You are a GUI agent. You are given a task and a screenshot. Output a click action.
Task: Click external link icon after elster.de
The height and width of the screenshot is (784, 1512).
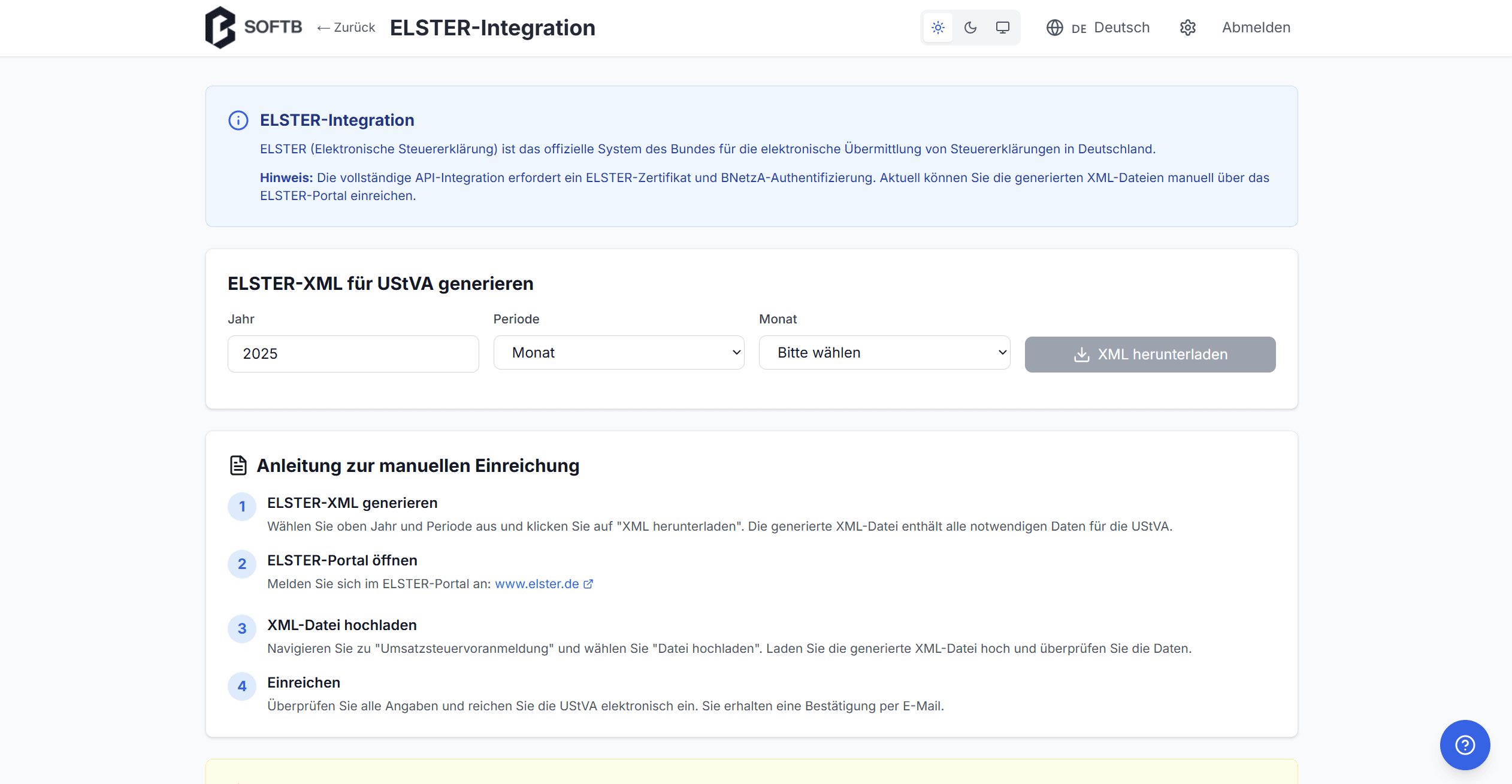pos(588,583)
